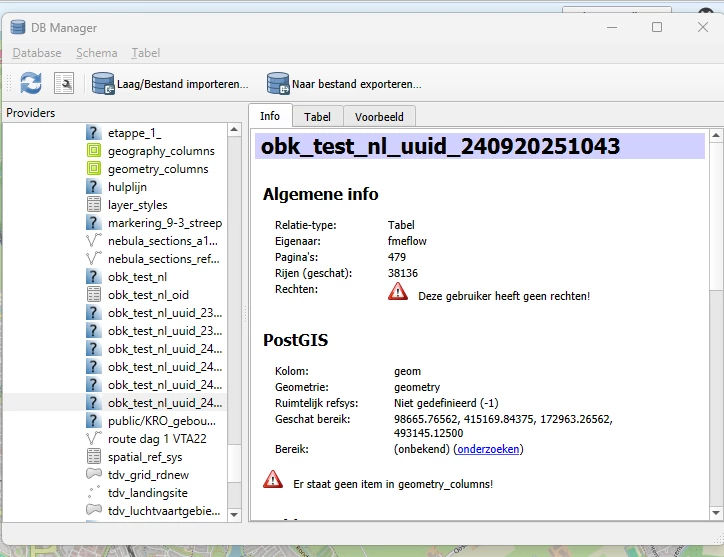The width and height of the screenshot is (724, 557).
Task: Select geography_columns view
Action: (161, 151)
